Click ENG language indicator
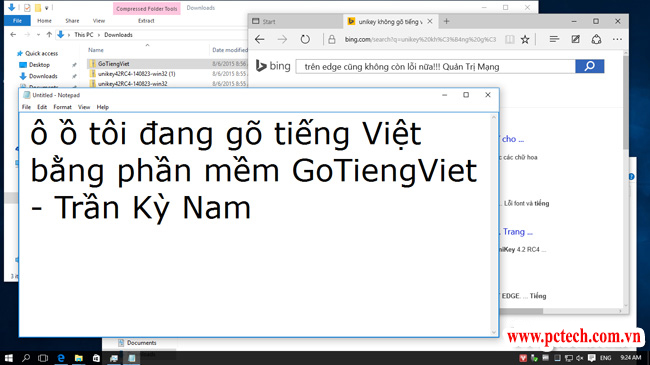The image size is (650, 365). (606, 358)
